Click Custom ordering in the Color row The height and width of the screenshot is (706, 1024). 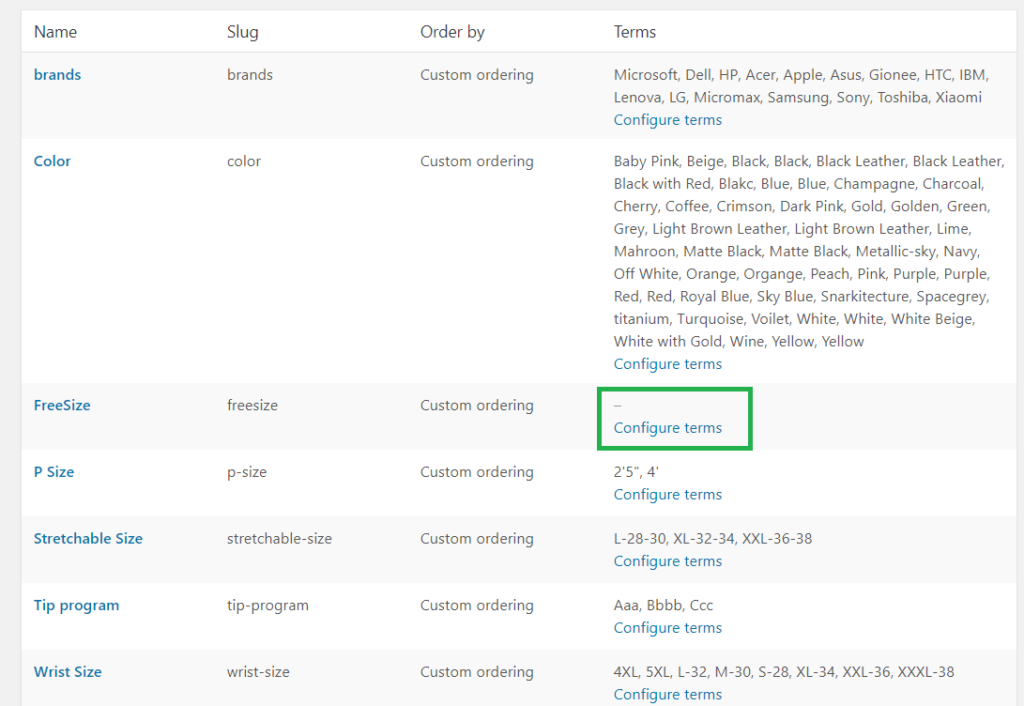pyautogui.click(x=477, y=161)
